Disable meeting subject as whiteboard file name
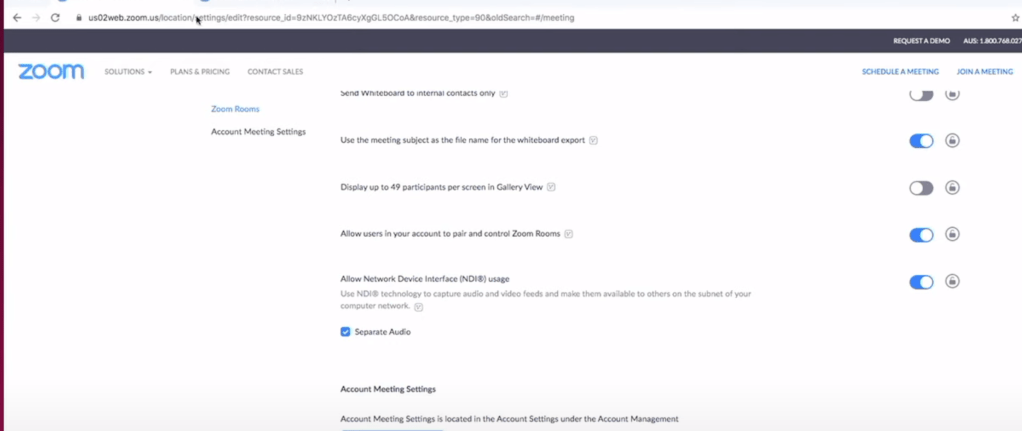 [921, 141]
